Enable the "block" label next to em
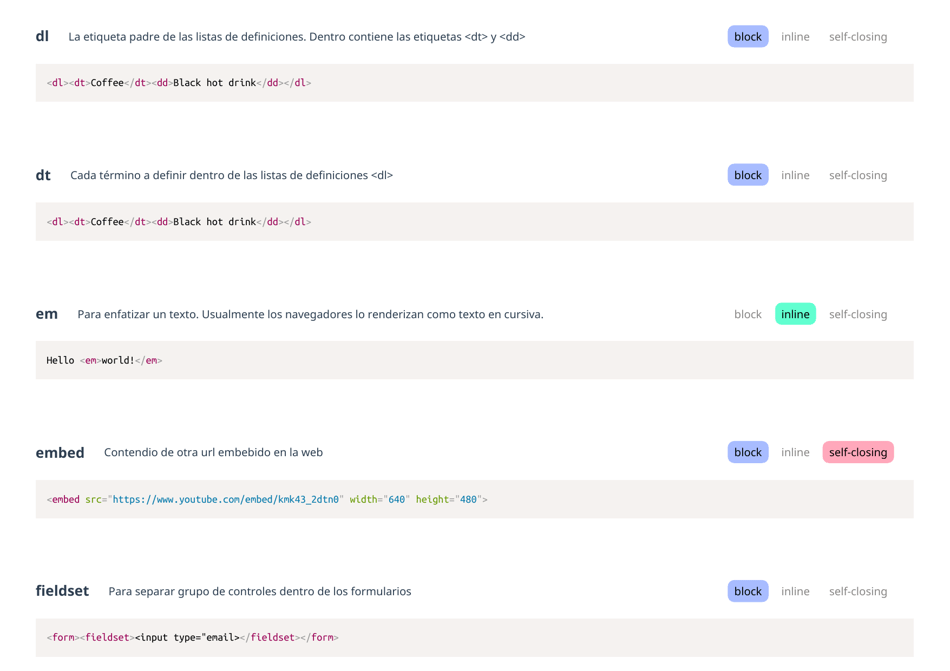The width and height of the screenshot is (950, 671). 747,313
